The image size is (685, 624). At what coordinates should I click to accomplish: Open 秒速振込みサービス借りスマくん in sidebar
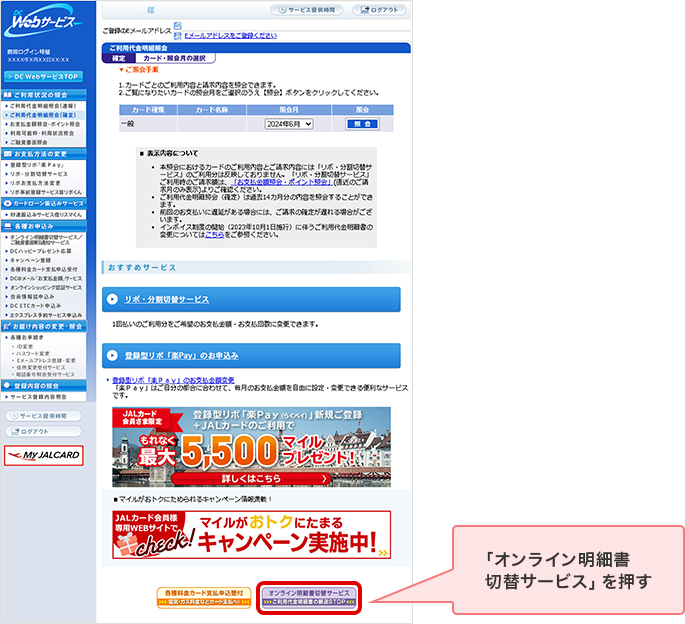[x=45, y=215]
